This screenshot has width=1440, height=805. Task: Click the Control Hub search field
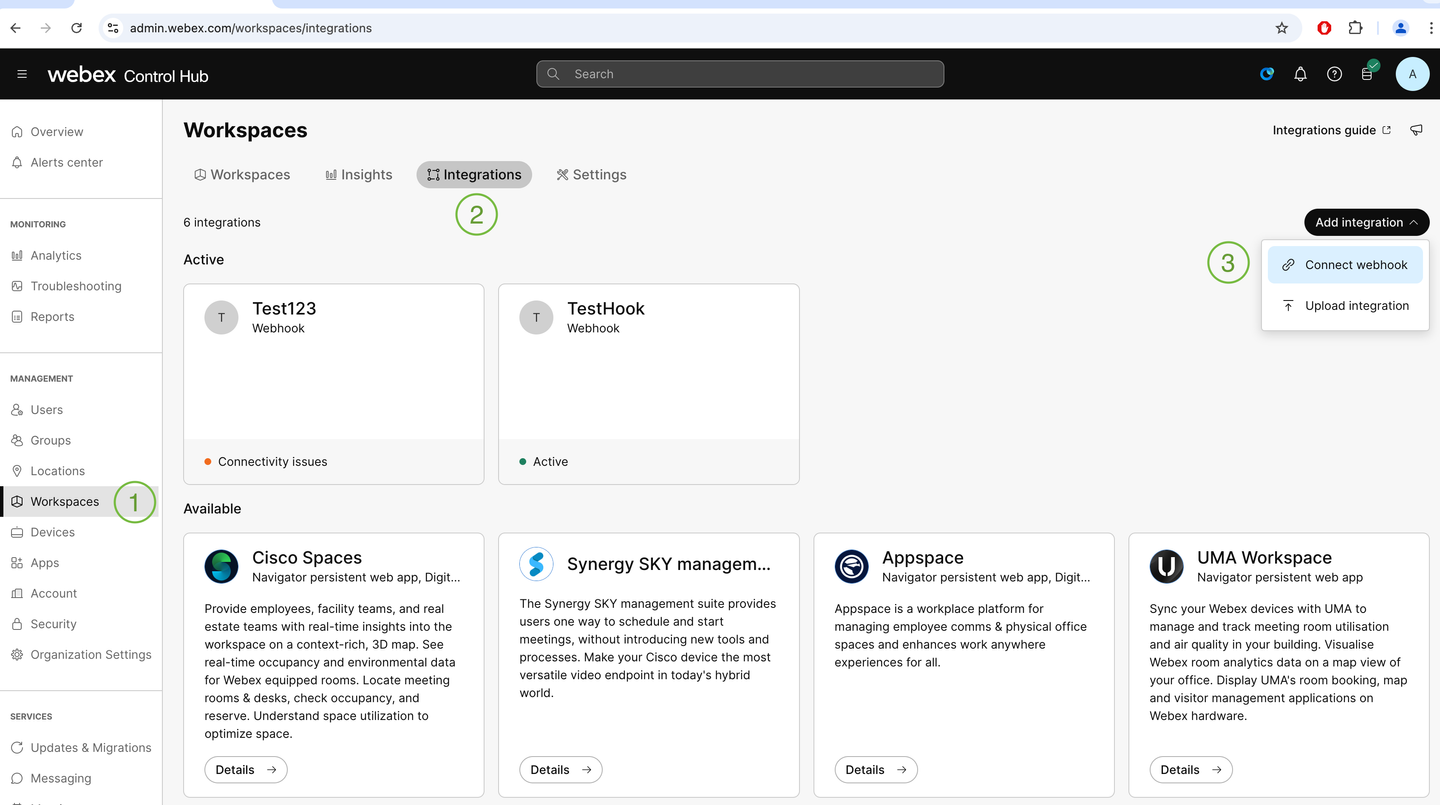(x=740, y=74)
